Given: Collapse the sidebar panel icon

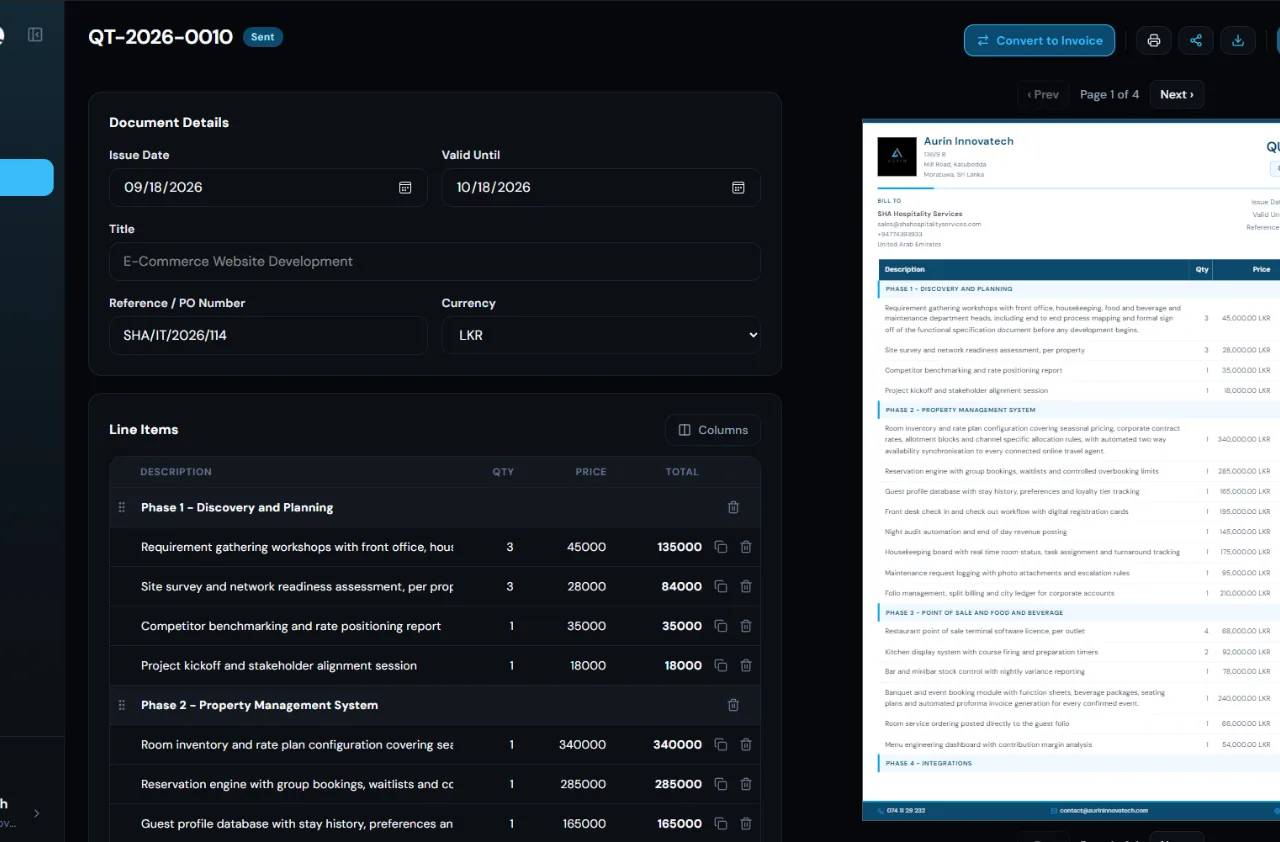Looking at the screenshot, I should pos(35,35).
